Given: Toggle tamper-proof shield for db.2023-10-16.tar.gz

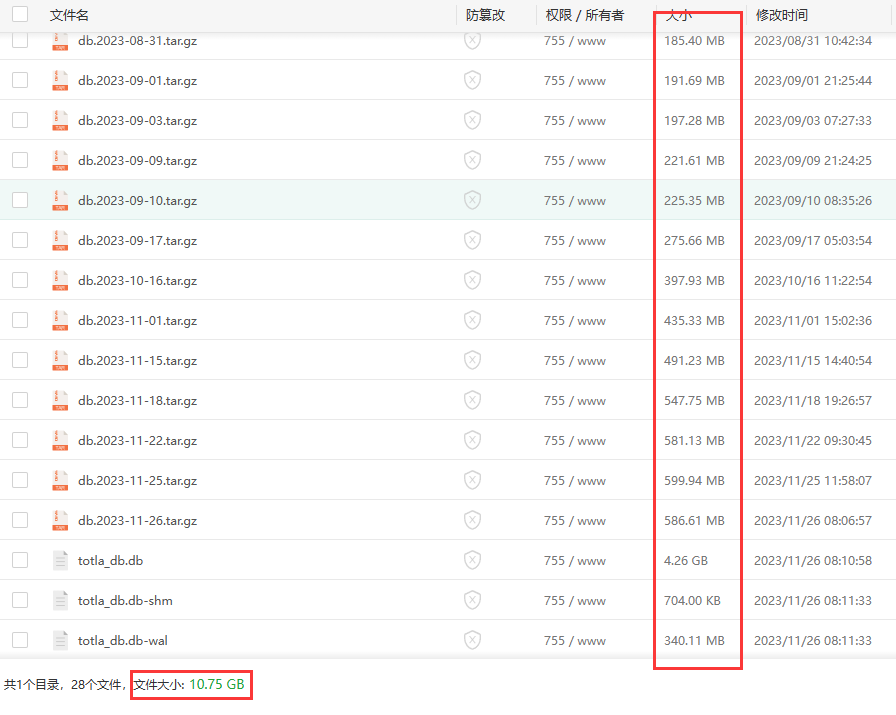Looking at the screenshot, I should (472, 280).
